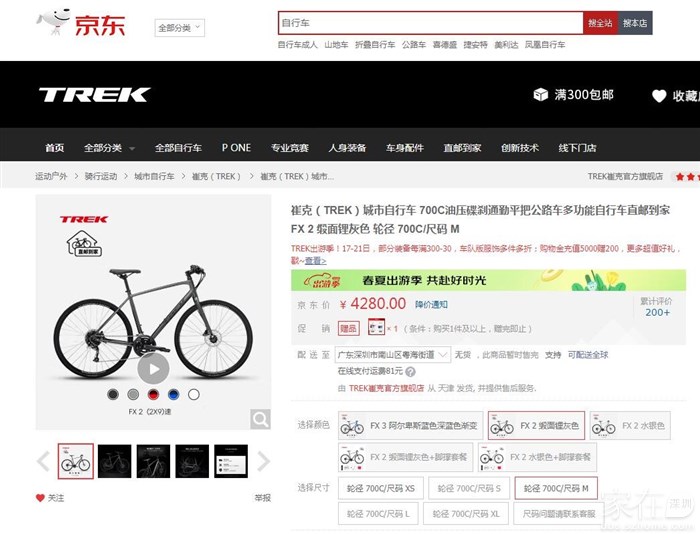Image resolution: width=700 pixels, height=534 pixels.
Task: Click the heart favorite-store icon
Action: pos(659,96)
